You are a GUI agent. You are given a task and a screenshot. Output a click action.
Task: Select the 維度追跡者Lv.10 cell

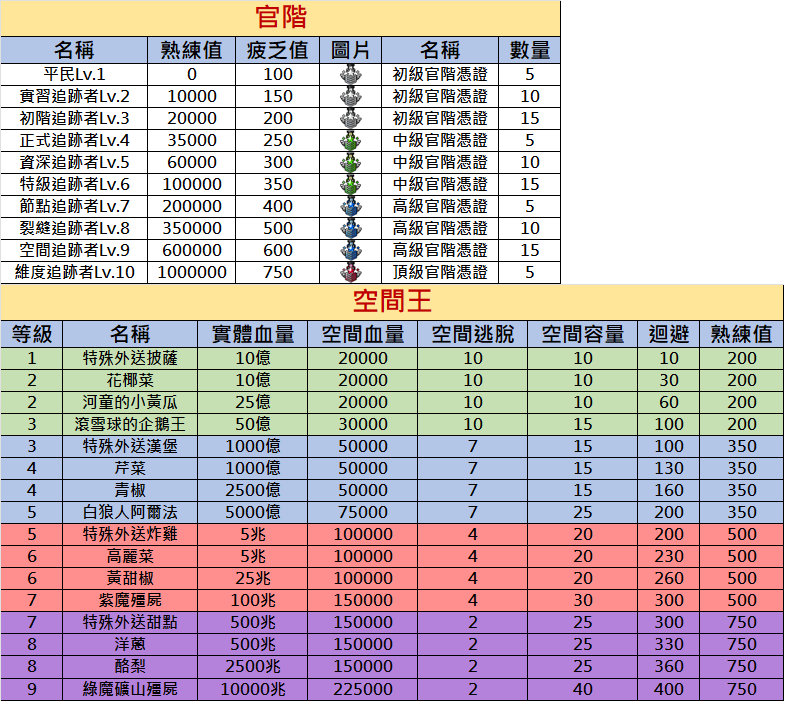click(x=74, y=272)
